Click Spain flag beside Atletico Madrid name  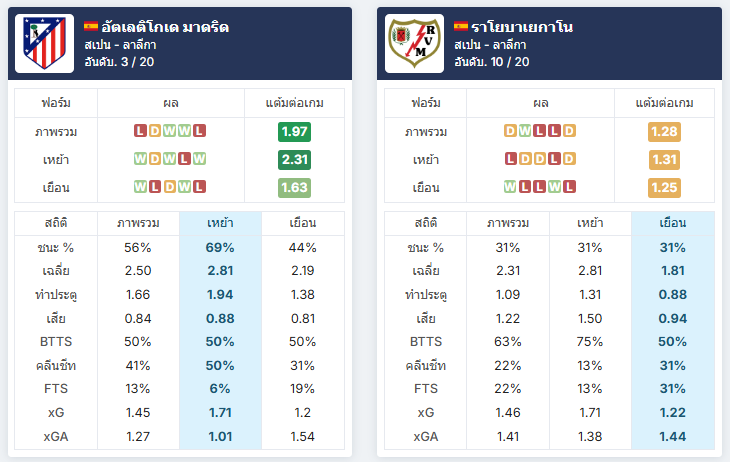[x=91, y=27]
